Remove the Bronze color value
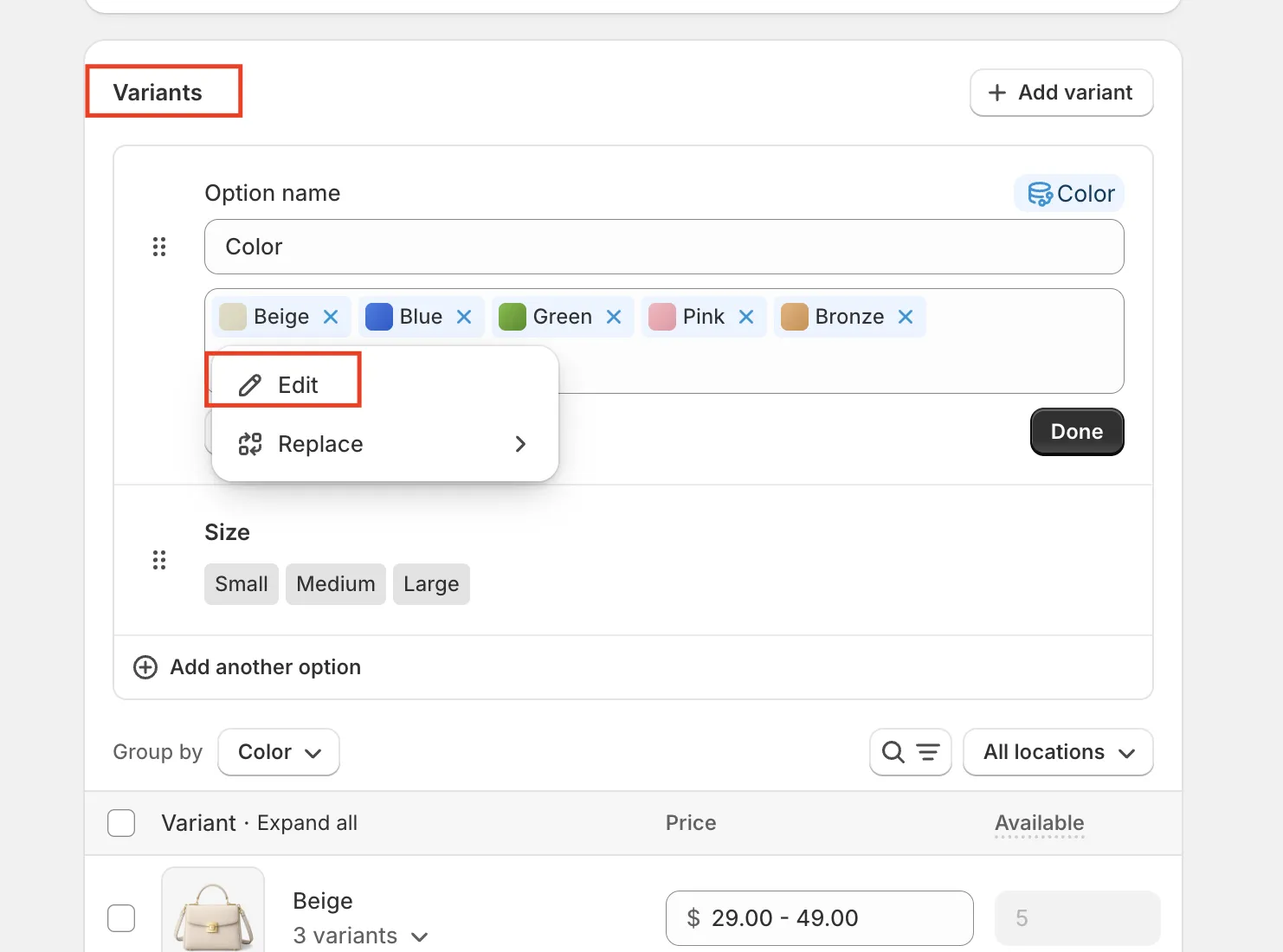The height and width of the screenshot is (952, 1283). click(x=906, y=317)
